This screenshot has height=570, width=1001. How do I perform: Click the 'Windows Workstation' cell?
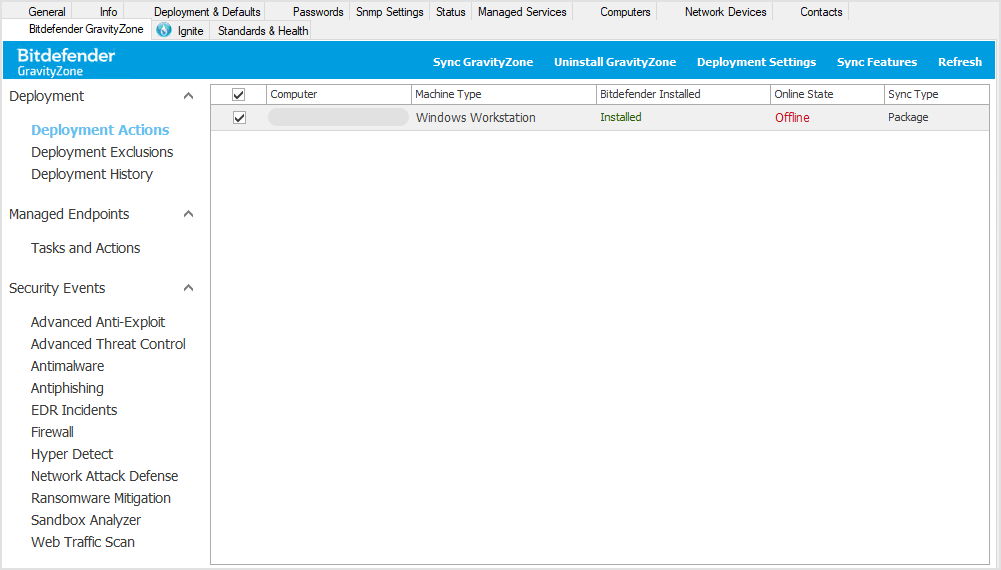(x=476, y=117)
